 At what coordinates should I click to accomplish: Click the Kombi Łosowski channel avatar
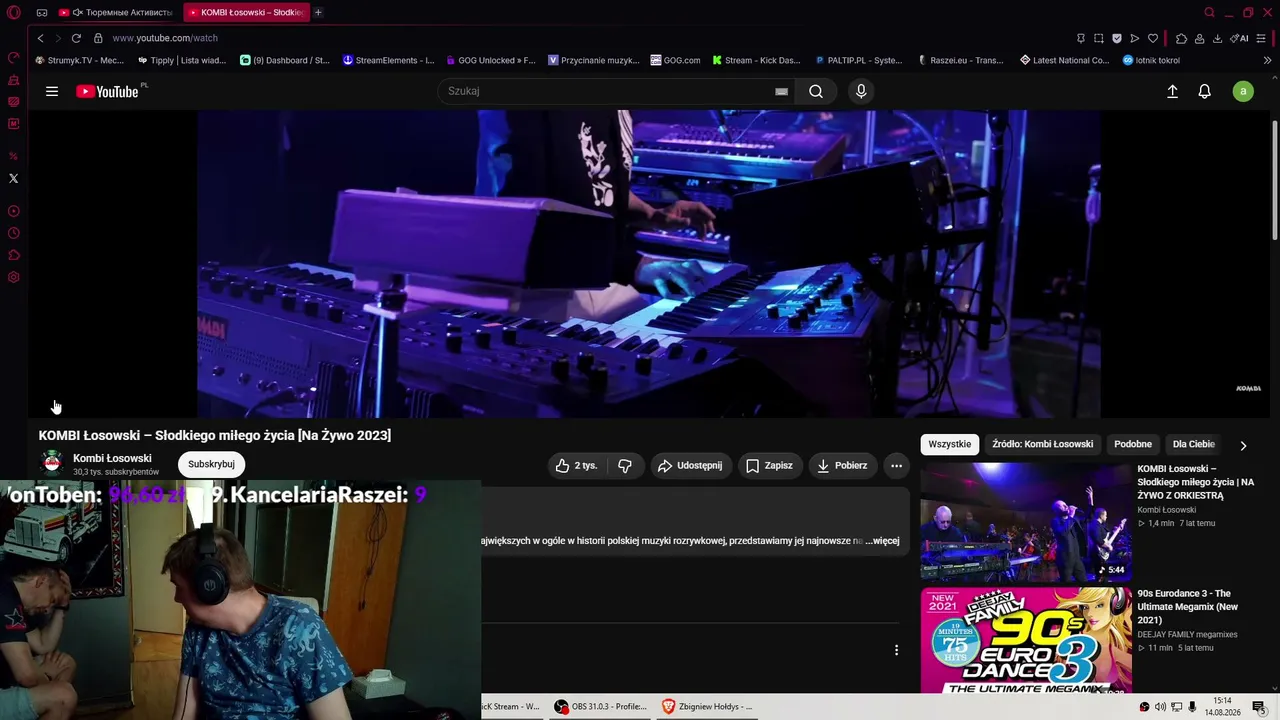coord(52,463)
